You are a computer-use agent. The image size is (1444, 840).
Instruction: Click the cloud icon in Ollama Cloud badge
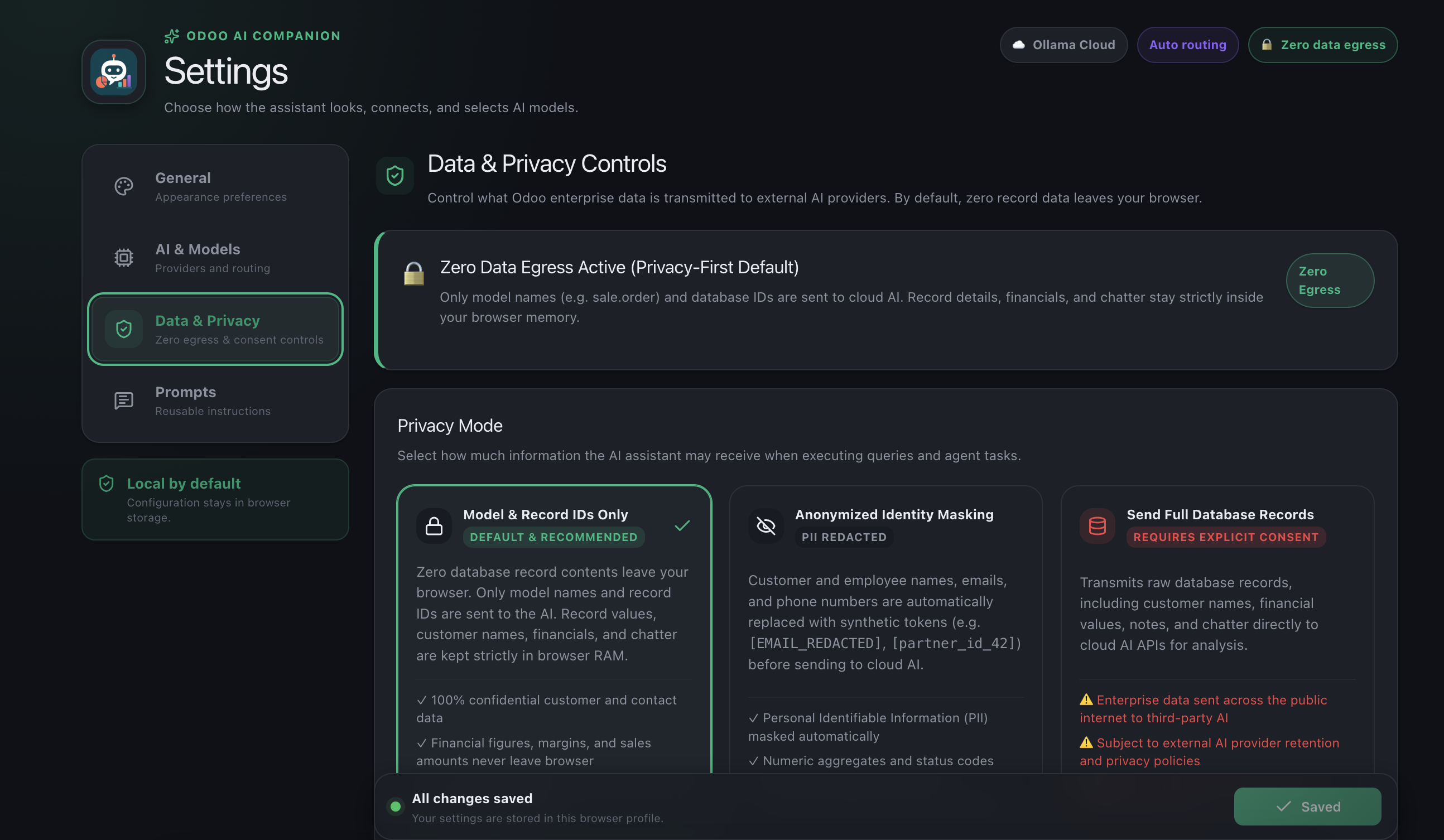point(1018,45)
